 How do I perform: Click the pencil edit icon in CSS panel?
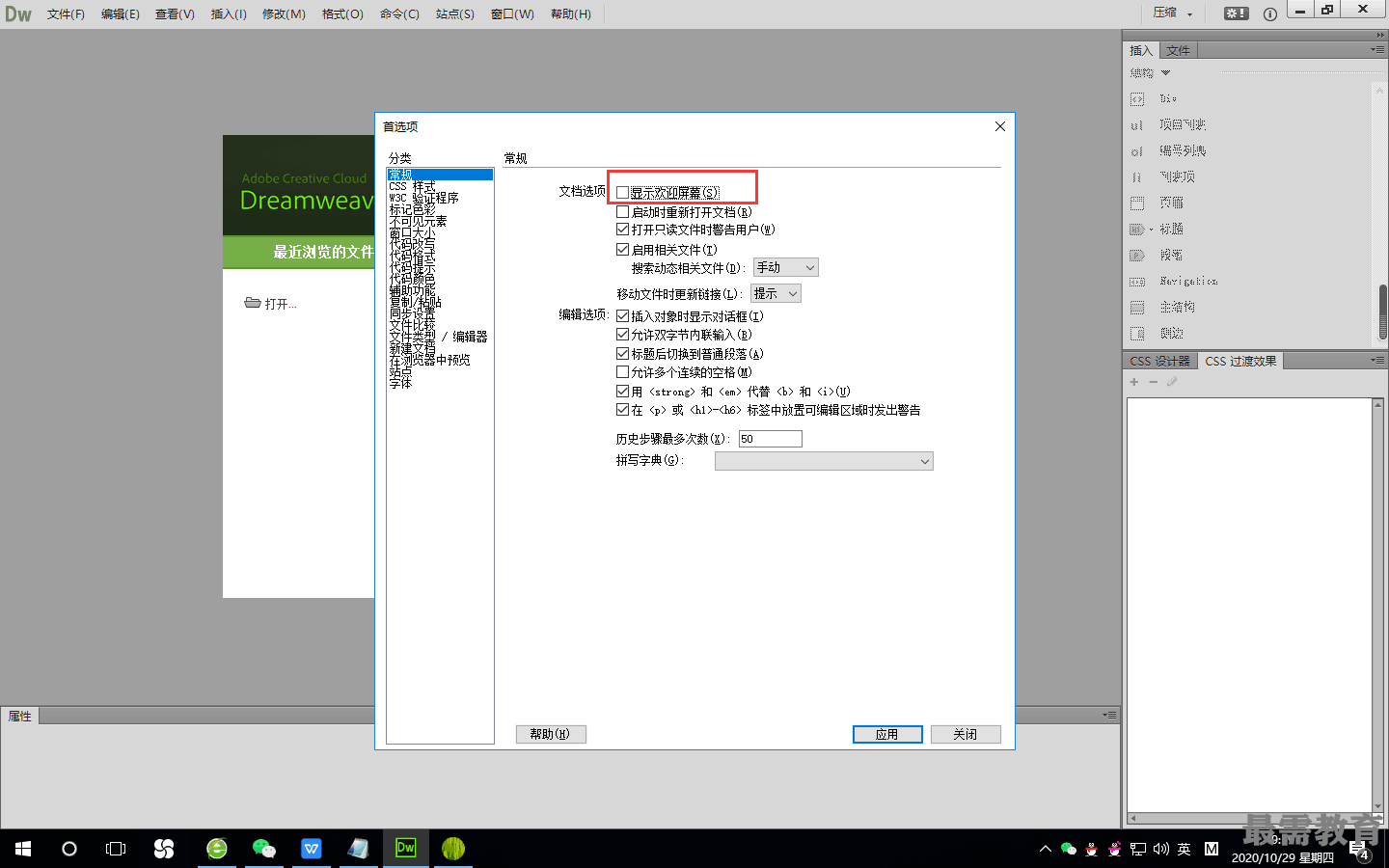point(1172,382)
